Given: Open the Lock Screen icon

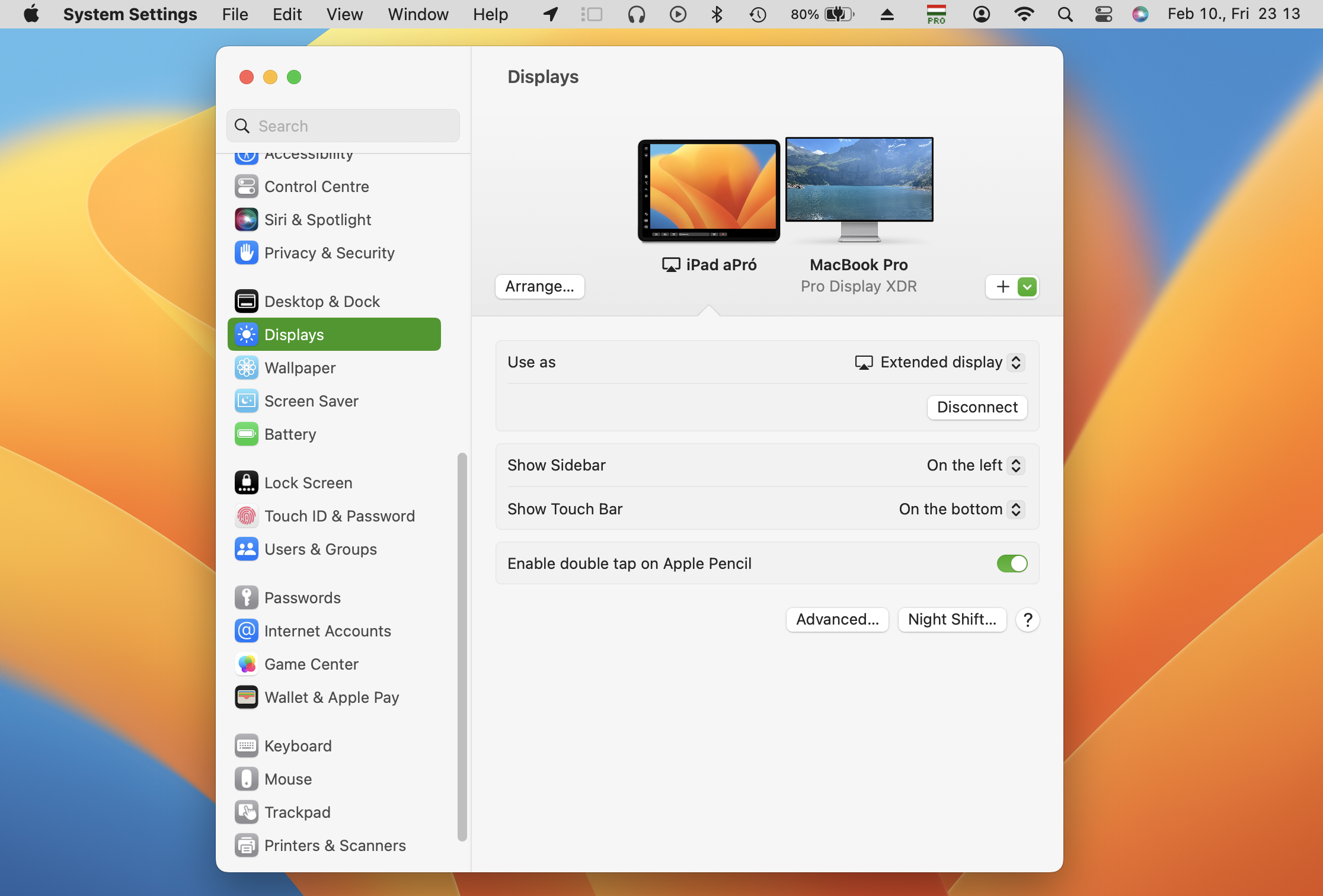Looking at the screenshot, I should [246, 483].
